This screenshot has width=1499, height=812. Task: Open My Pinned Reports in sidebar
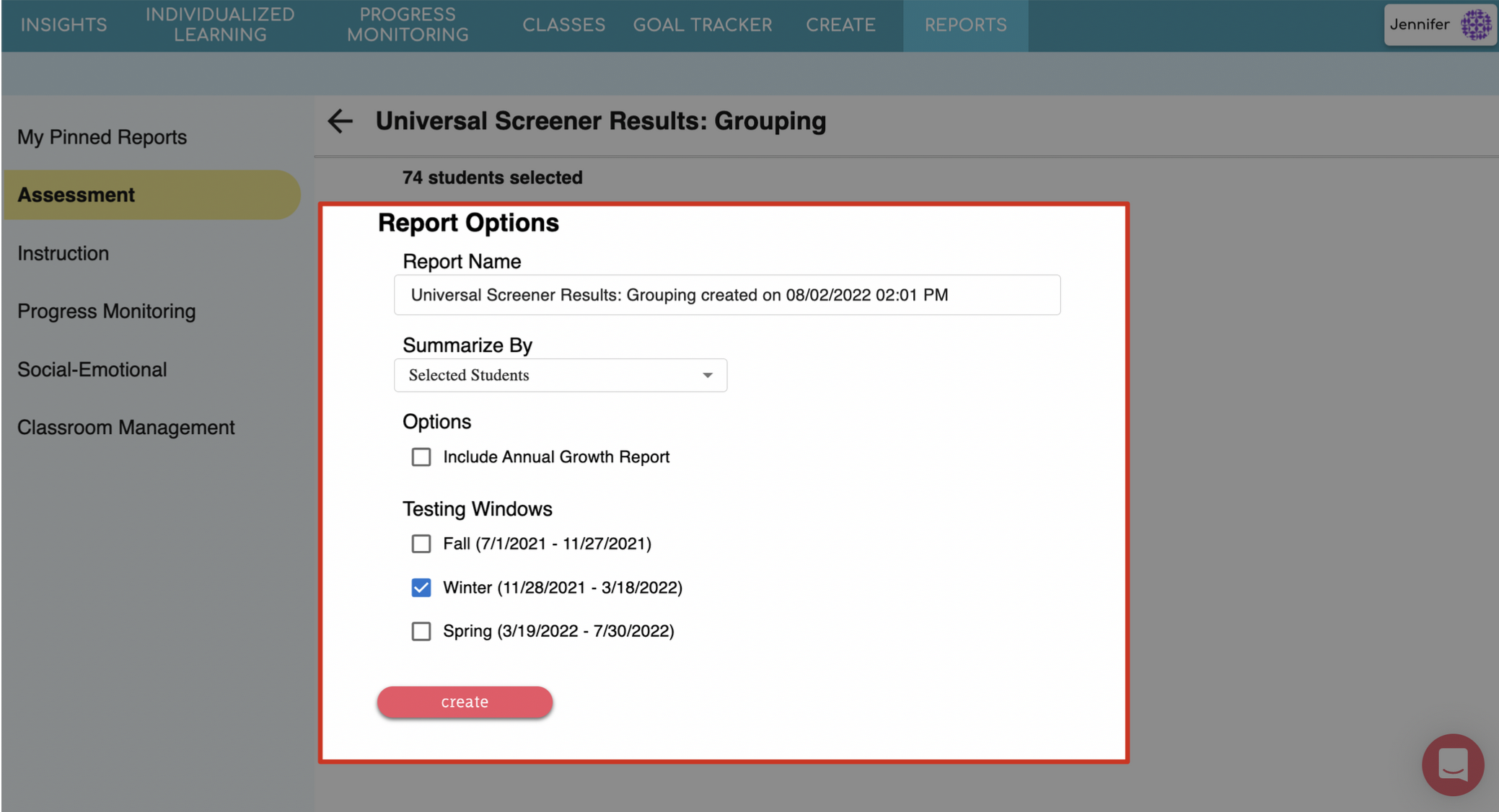tap(102, 137)
